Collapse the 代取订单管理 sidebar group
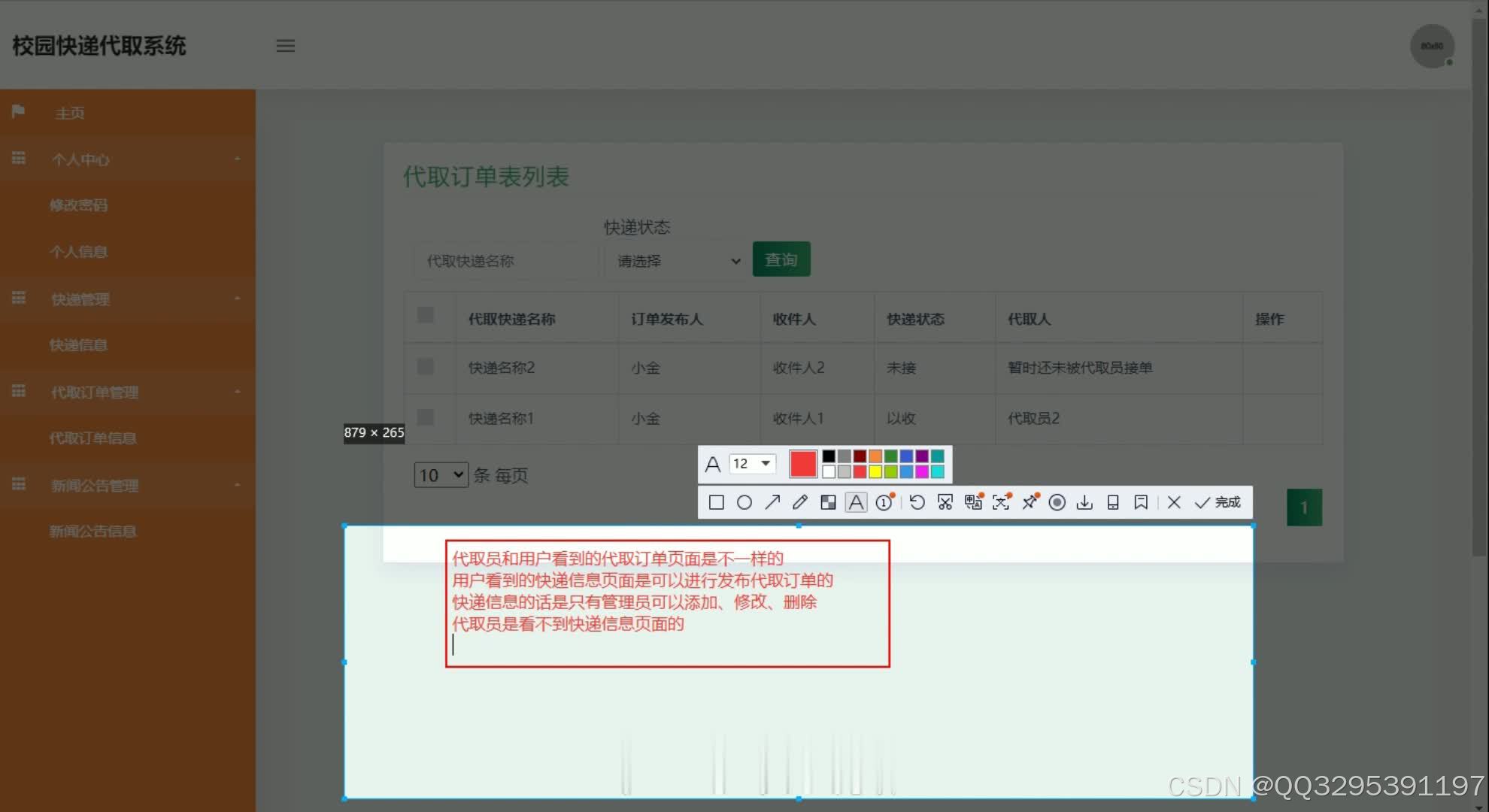This screenshot has width=1489, height=812. [128, 392]
